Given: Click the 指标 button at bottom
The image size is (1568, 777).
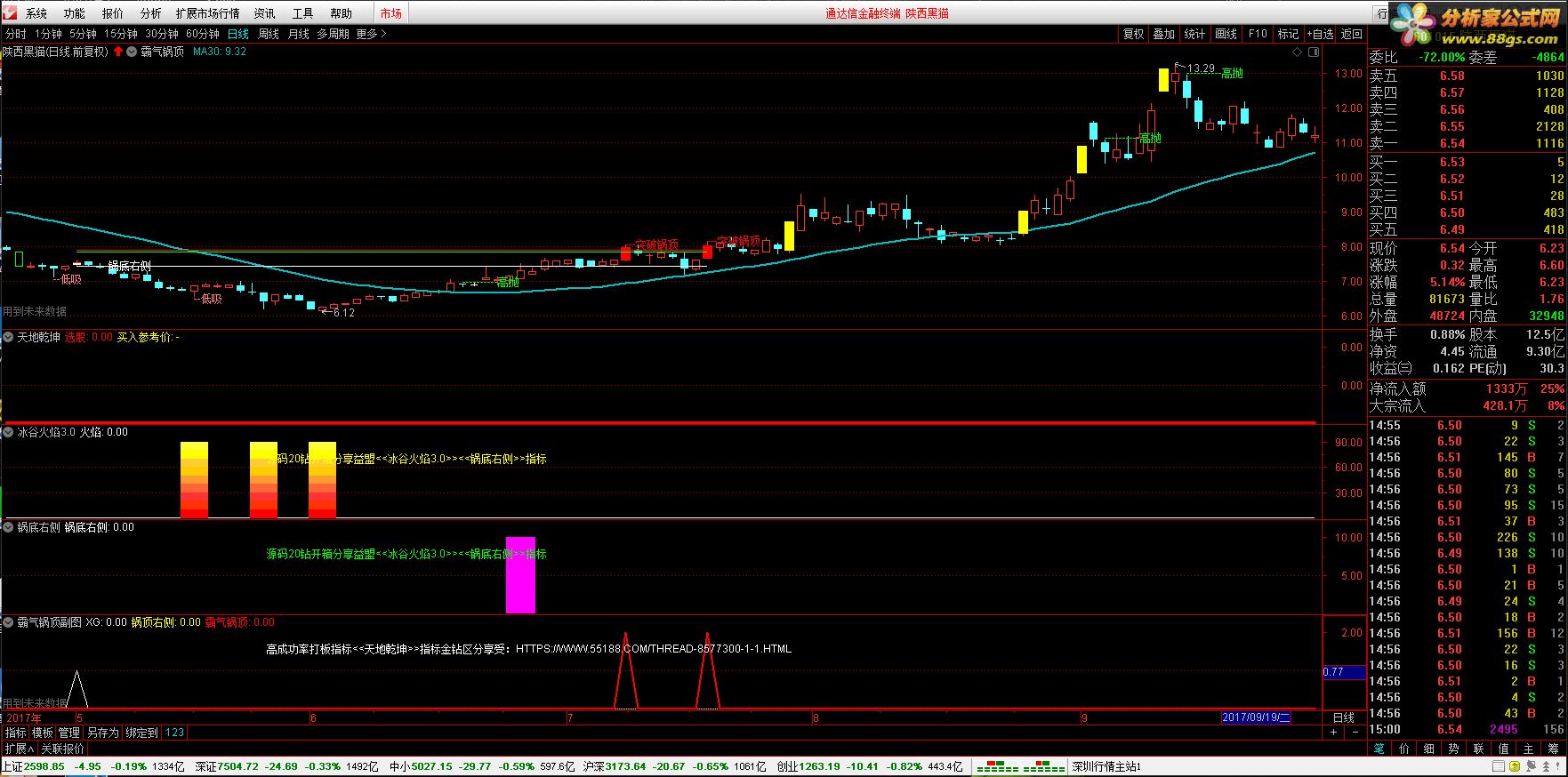Looking at the screenshot, I should 16,733.
